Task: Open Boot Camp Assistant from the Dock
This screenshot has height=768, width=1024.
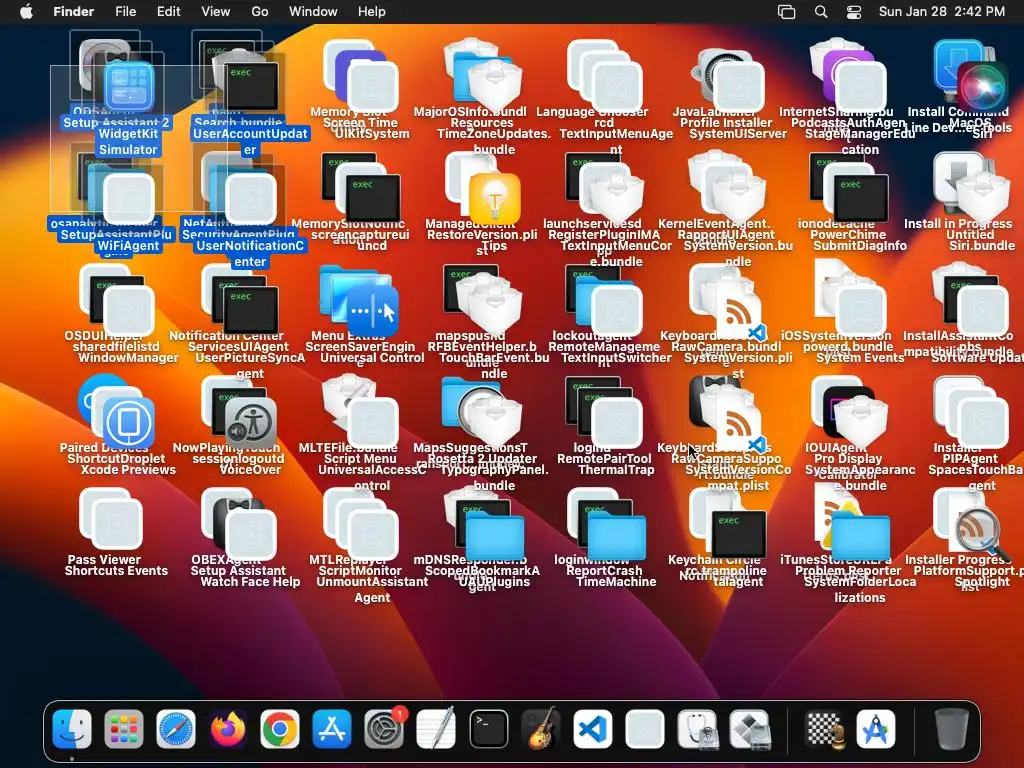Action: click(x=749, y=728)
